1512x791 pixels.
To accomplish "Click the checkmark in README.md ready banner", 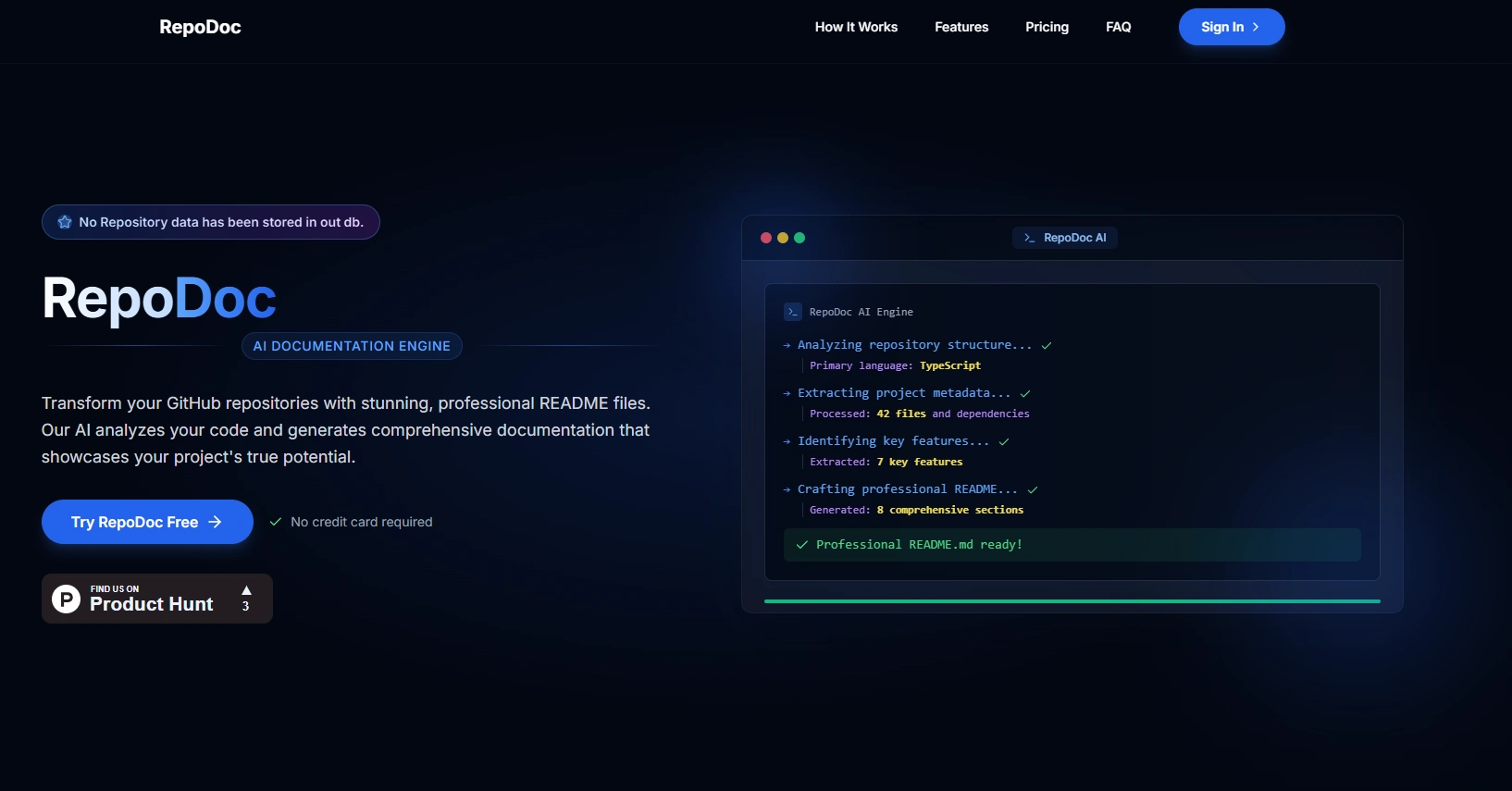I will pos(802,545).
